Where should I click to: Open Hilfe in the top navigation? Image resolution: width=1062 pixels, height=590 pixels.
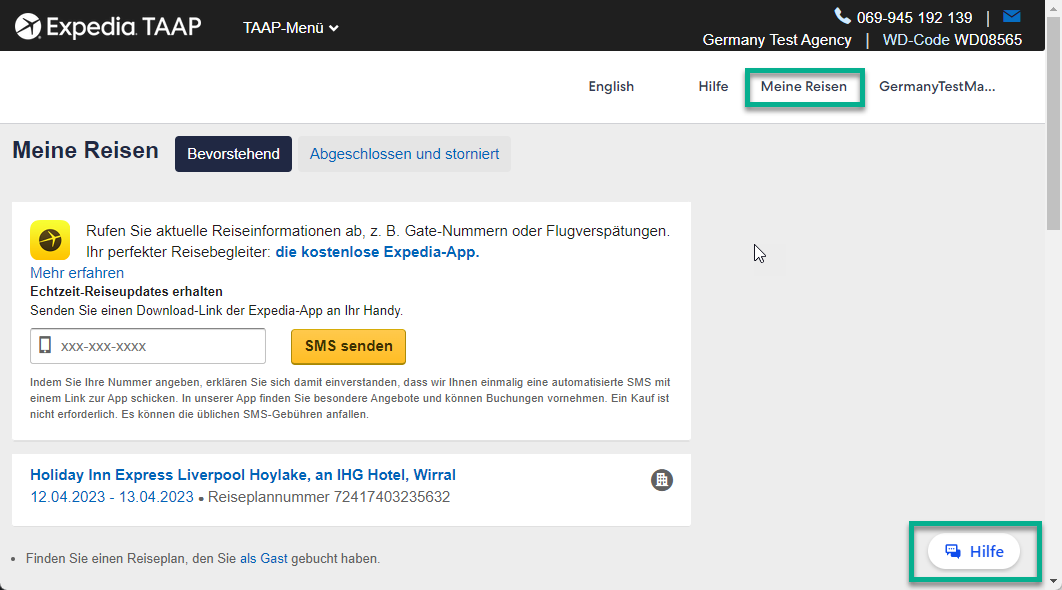pyautogui.click(x=713, y=87)
